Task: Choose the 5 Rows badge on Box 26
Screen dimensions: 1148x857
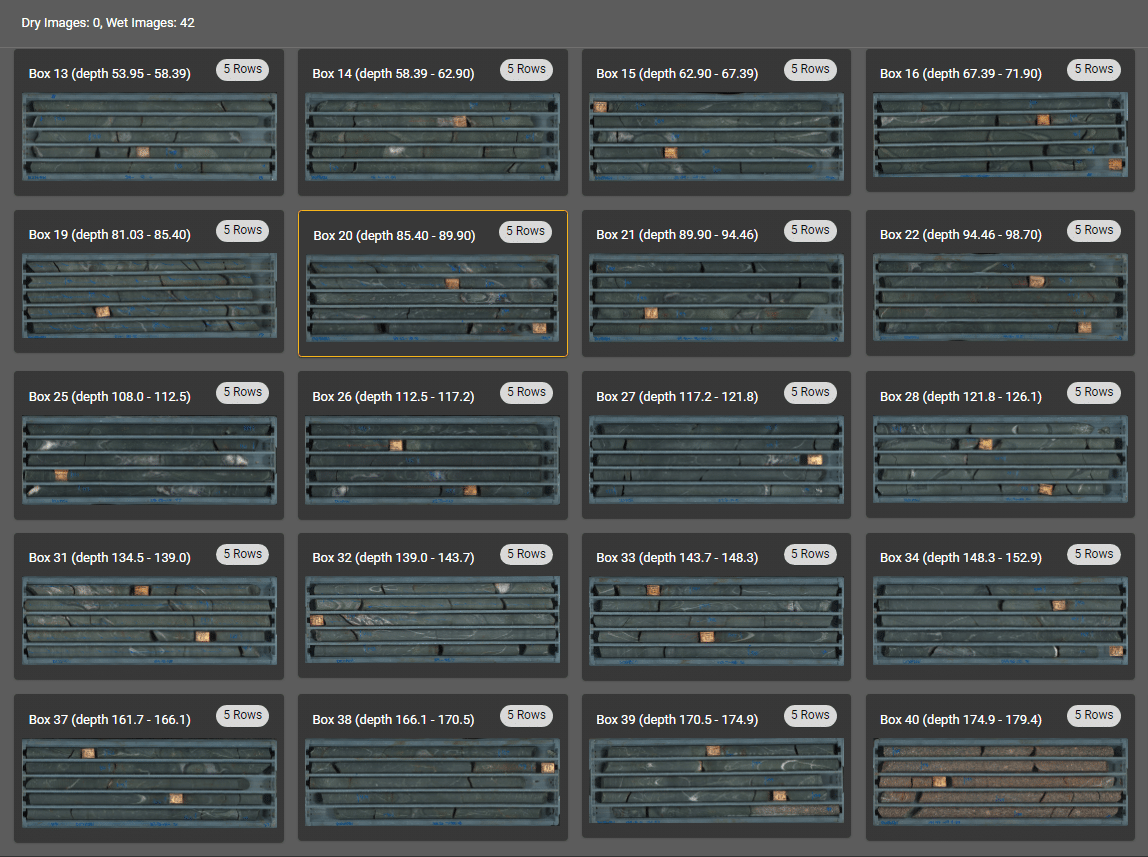Action: point(526,392)
